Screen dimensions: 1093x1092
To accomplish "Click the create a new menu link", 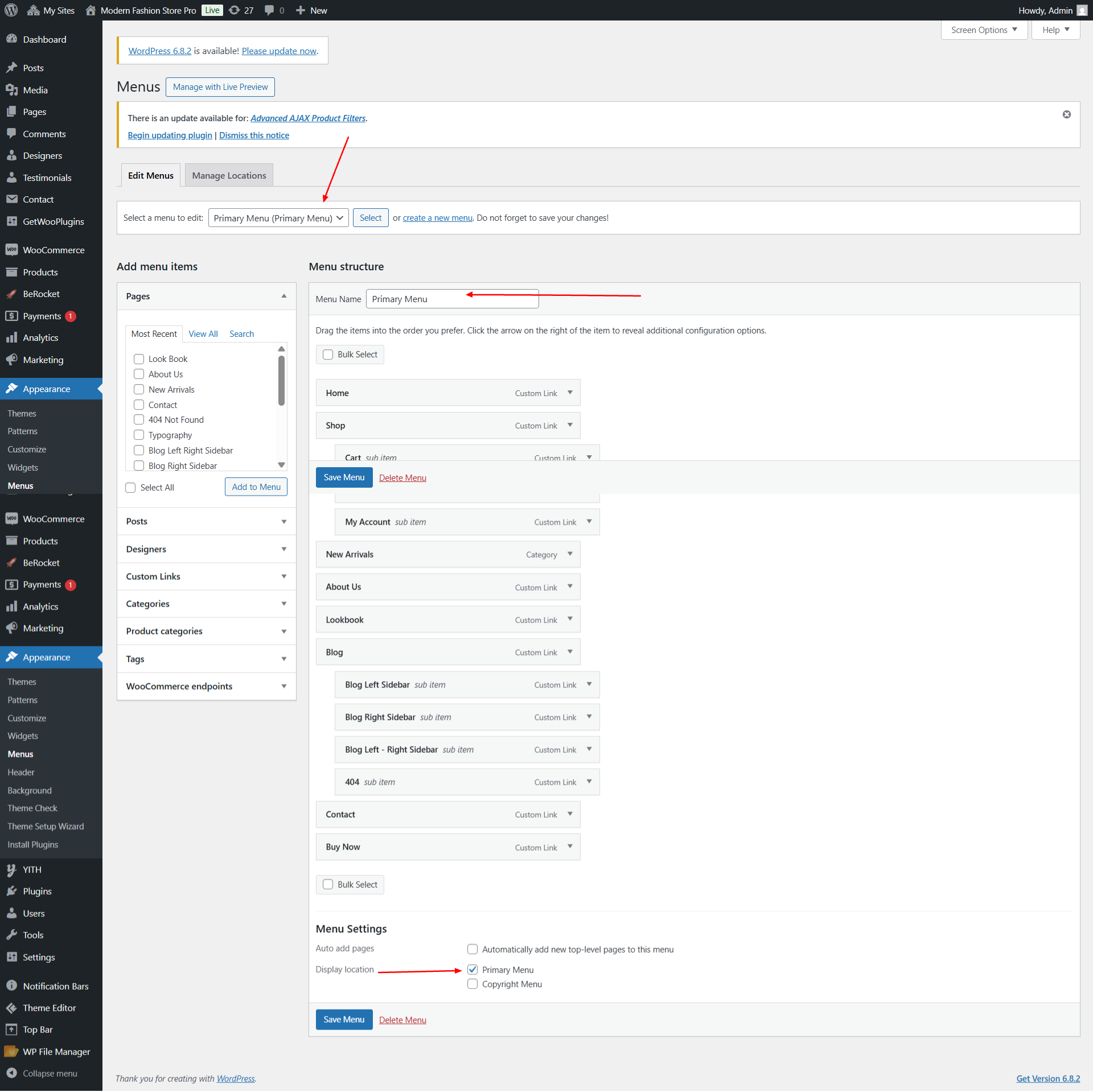I will pyautogui.click(x=438, y=218).
